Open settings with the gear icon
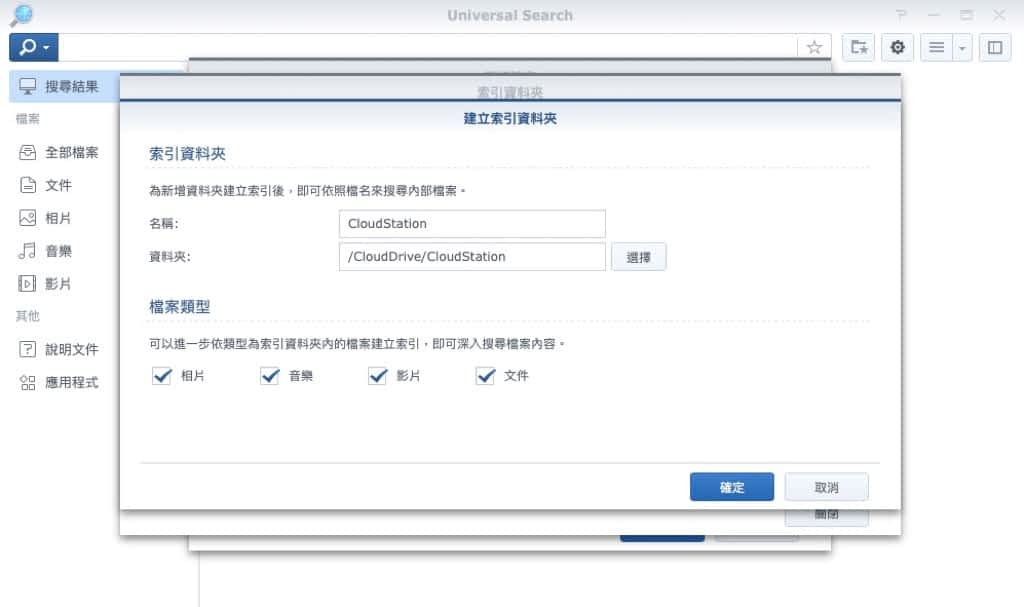This screenshot has width=1024, height=607. pyautogui.click(x=897, y=47)
